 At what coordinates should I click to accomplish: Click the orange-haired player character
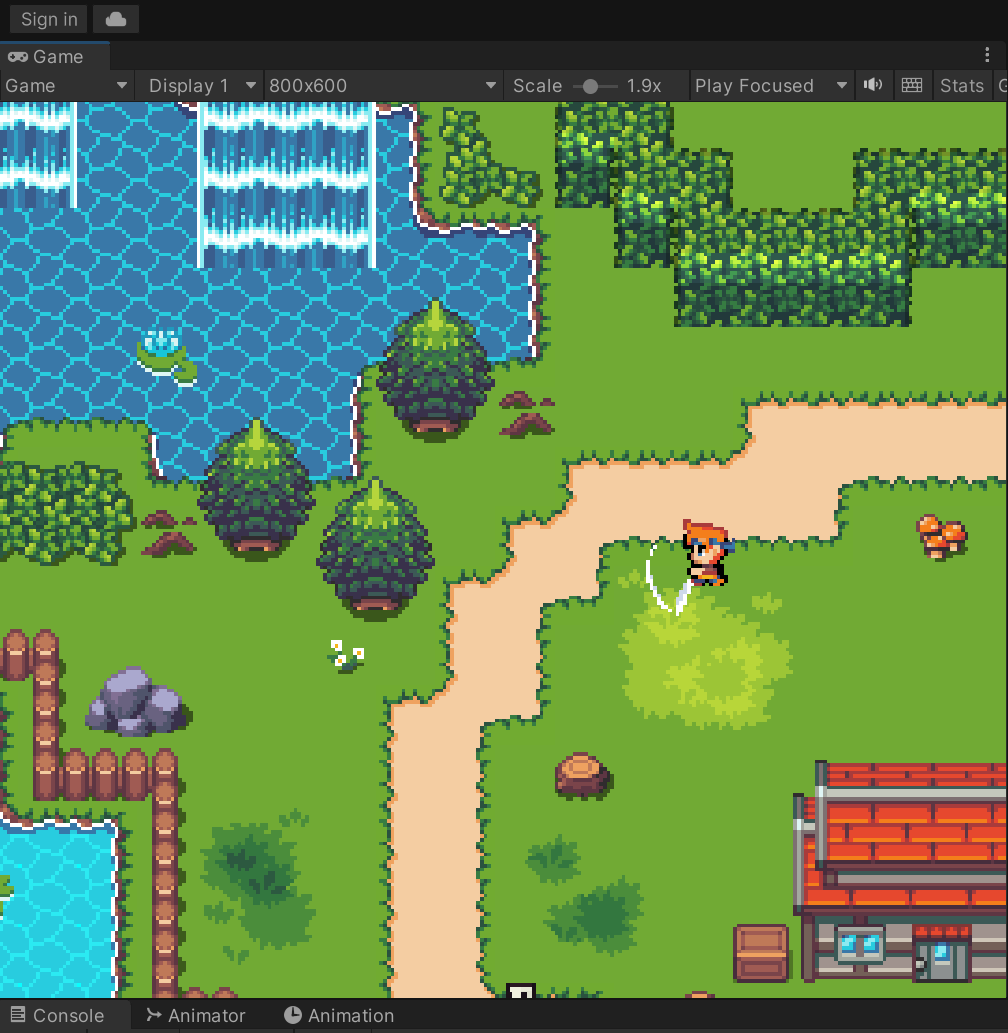coord(707,552)
